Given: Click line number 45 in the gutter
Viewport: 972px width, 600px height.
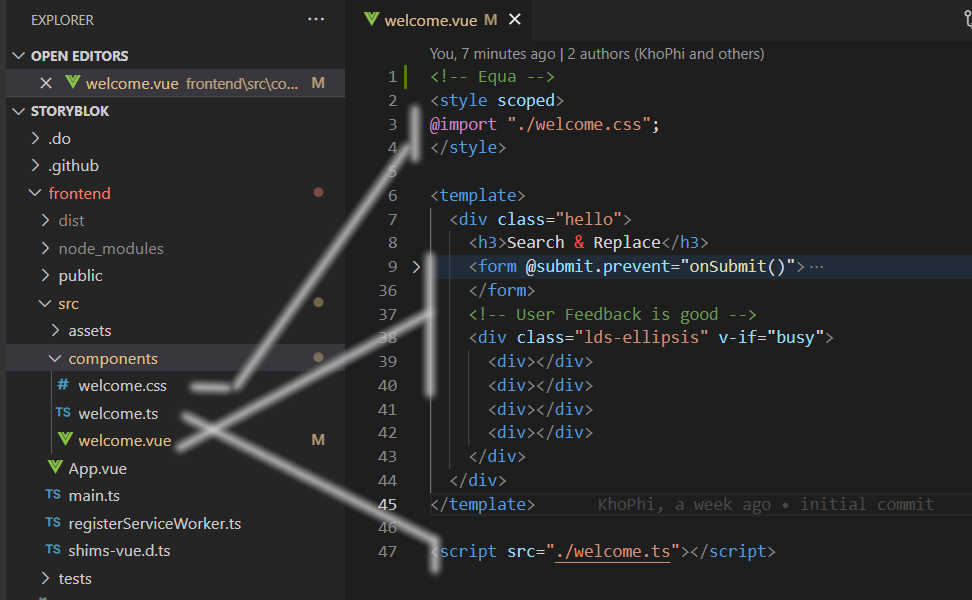Looking at the screenshot, I should pyautogui.click(x=388, y=504).
